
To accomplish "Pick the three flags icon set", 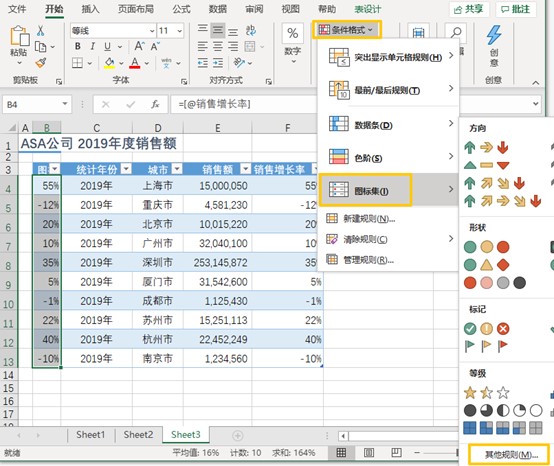I will pos(487,346).
